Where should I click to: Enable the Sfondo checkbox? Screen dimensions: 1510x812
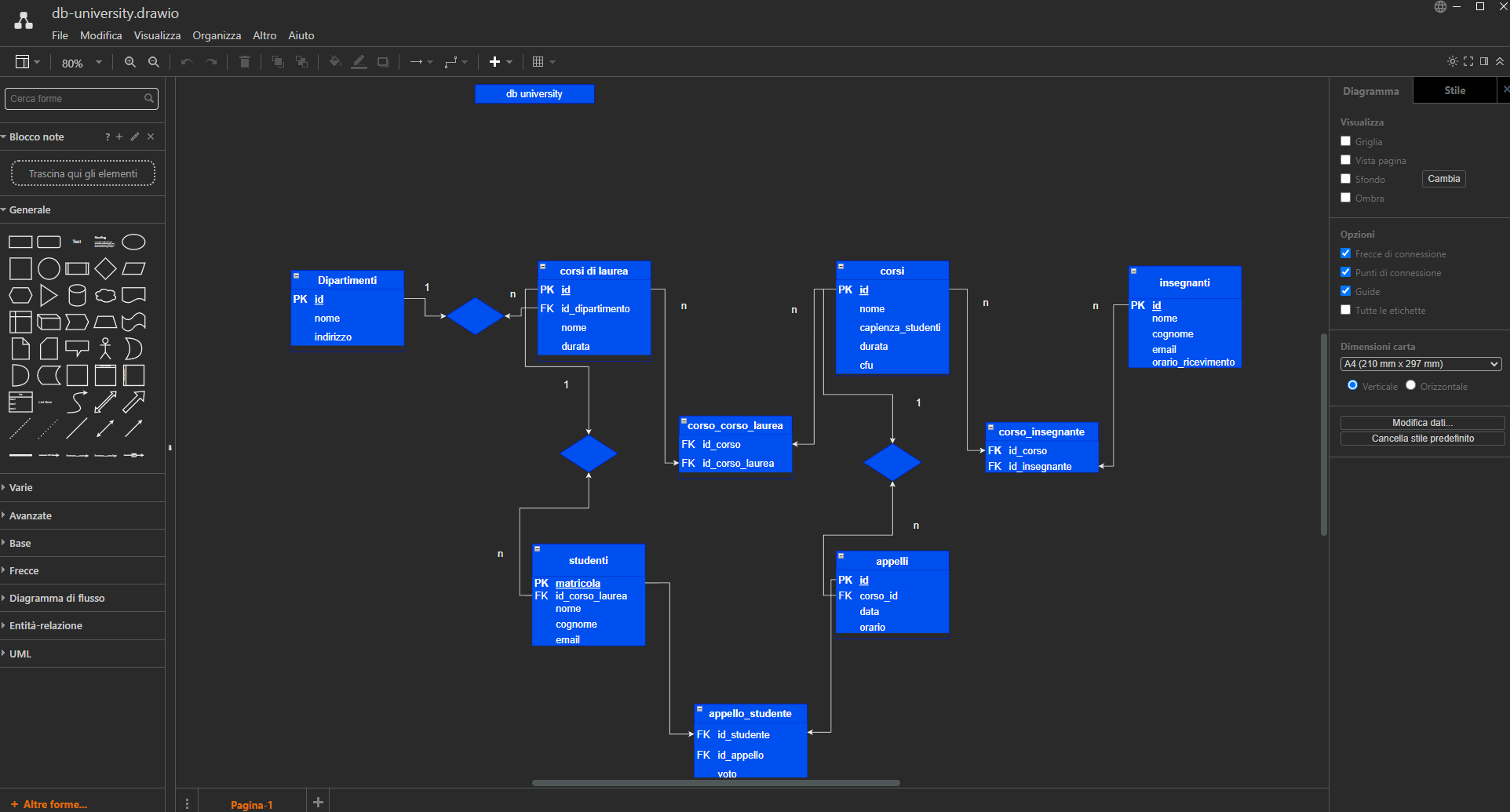pos(1346,179)
